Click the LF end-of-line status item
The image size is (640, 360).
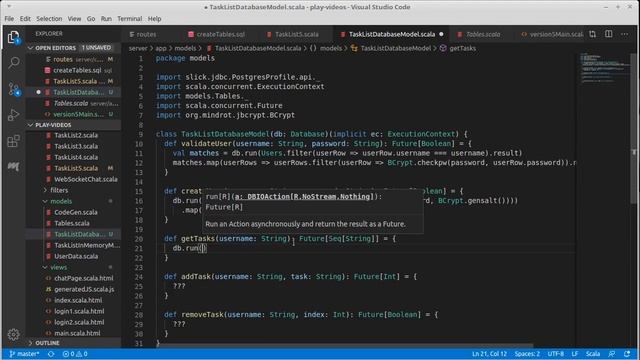(x=575, y=354)
